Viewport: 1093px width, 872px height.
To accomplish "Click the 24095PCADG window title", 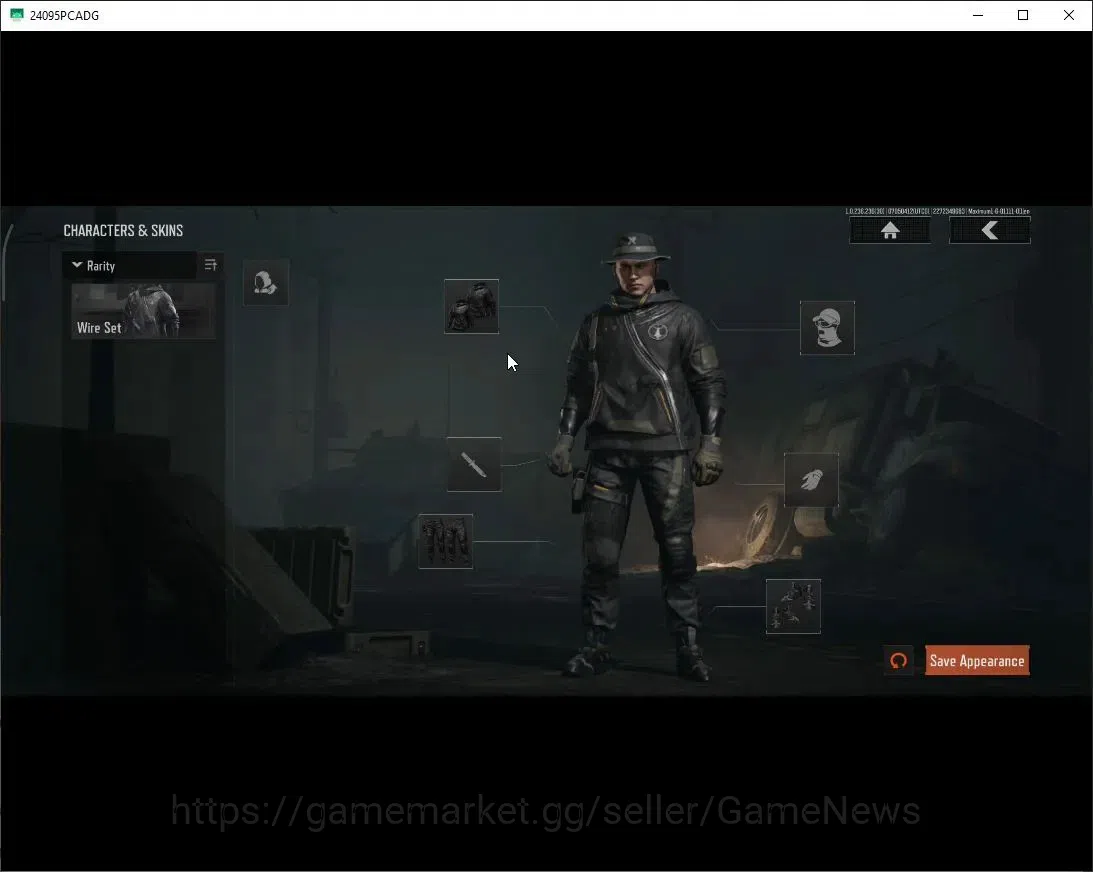I will tap(64, 15).
